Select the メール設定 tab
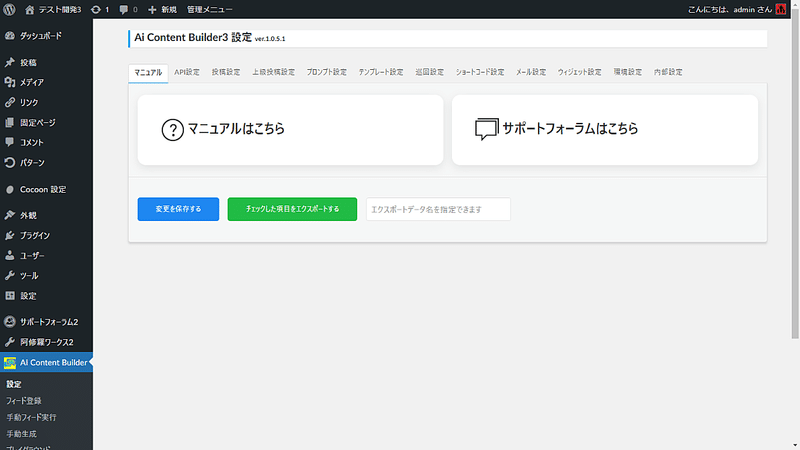 pos(531,72)
